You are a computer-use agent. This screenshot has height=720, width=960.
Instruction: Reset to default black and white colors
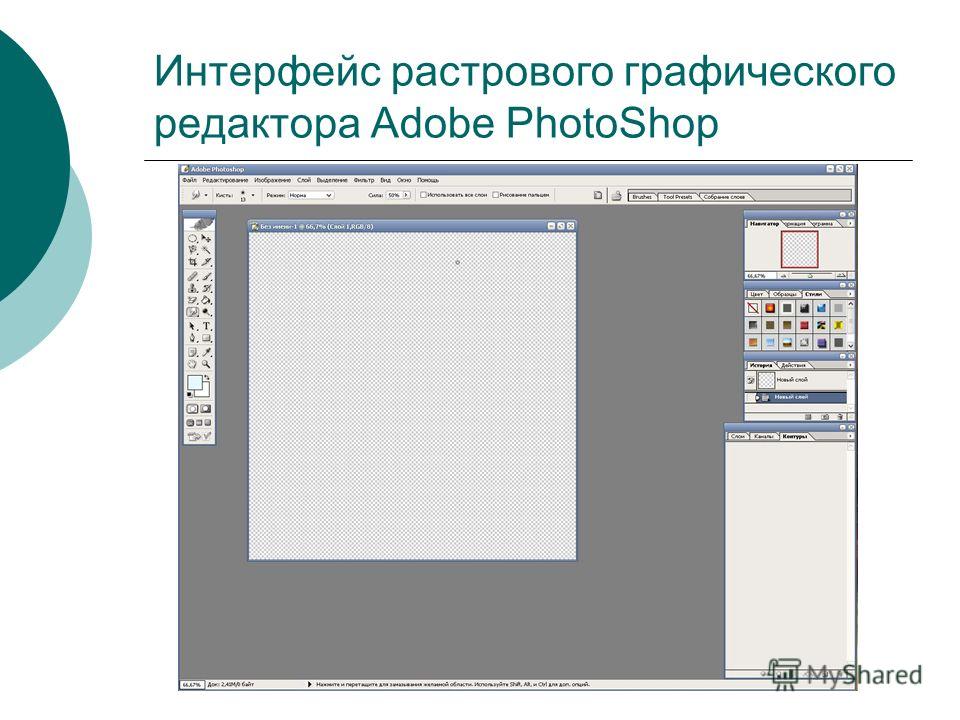190,394
